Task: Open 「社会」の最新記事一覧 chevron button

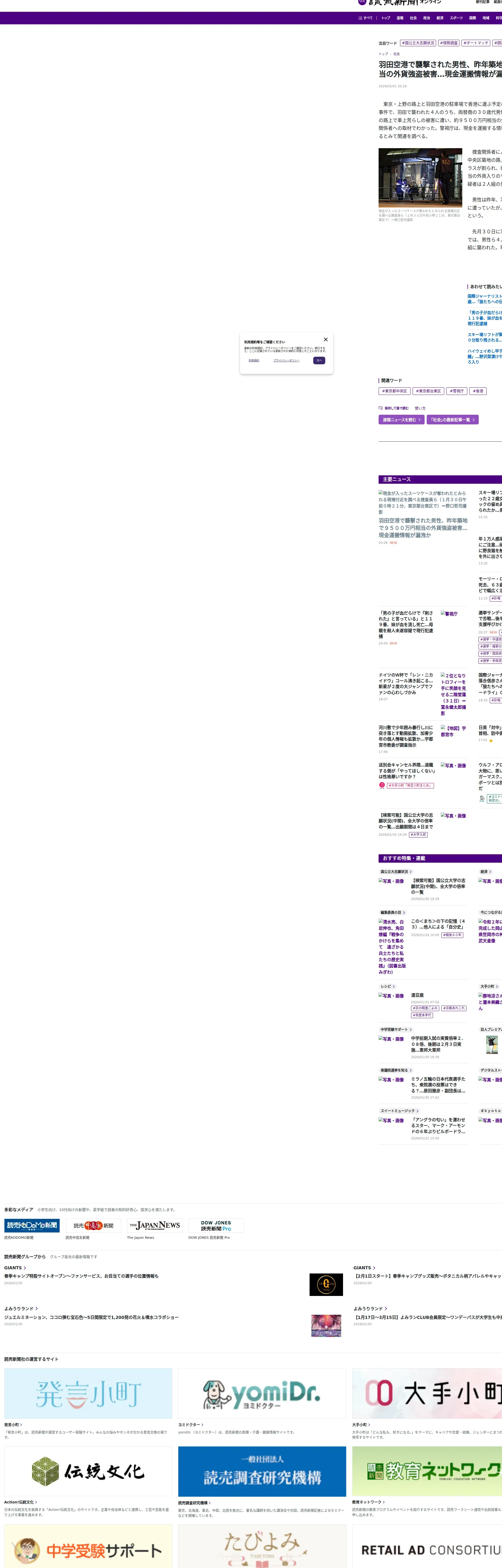Action: pos(452,420)
